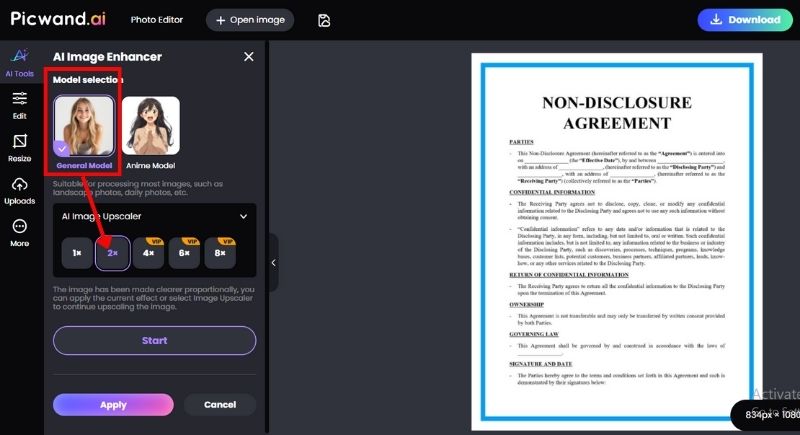Choose the General Model thumbnail
Viewport: 800px width, 435px height.
tap(83, 125)
